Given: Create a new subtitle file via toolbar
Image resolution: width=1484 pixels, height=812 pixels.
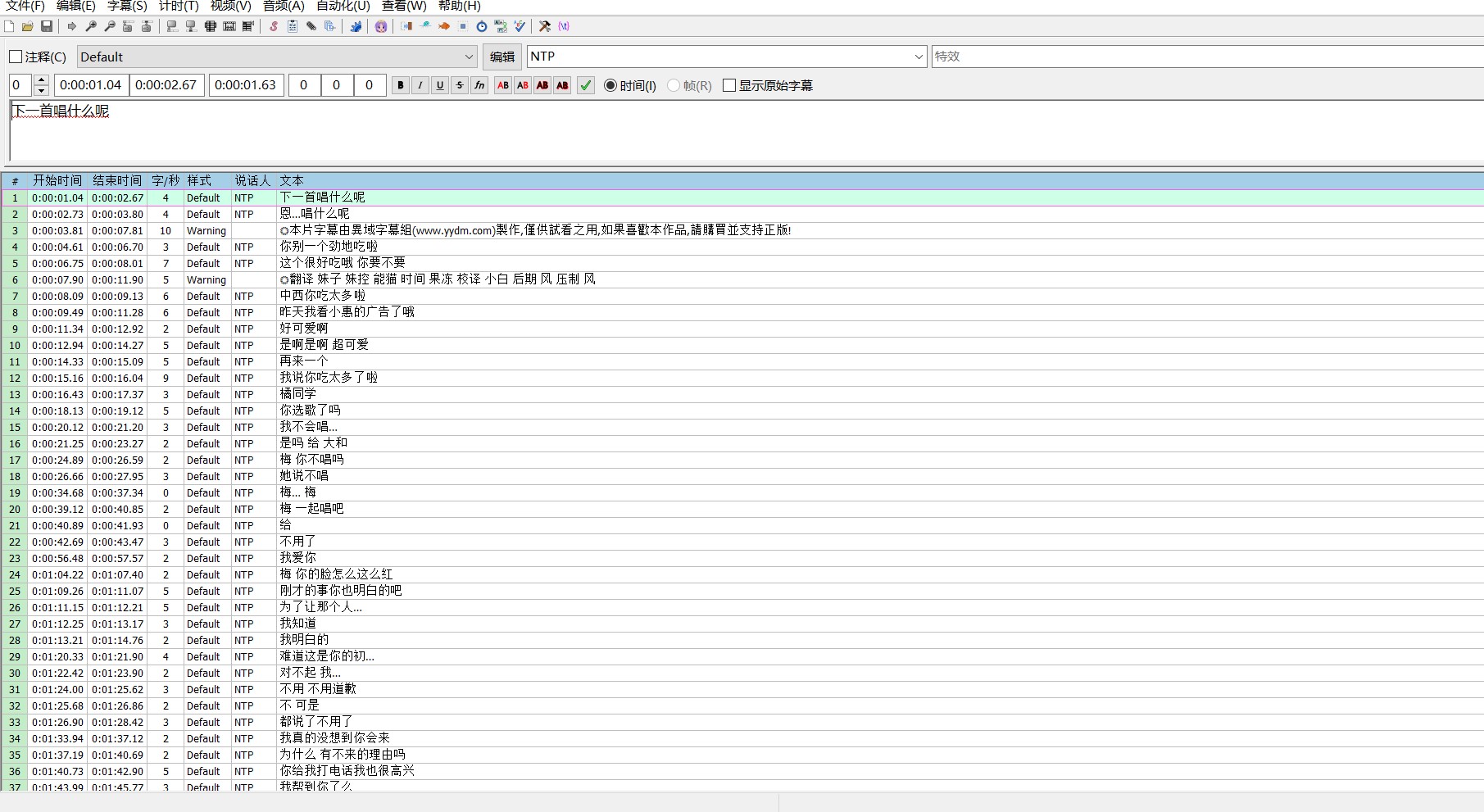Looking at the screenshot, I should [9, 26].
